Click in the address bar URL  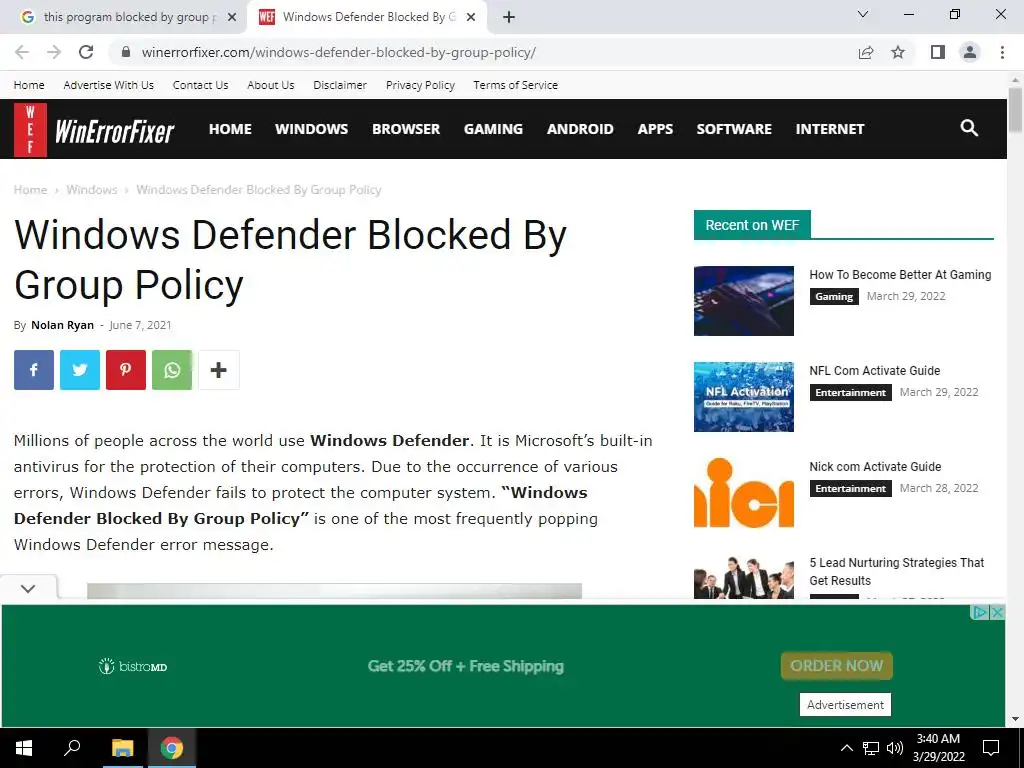[x=338, y=52]
